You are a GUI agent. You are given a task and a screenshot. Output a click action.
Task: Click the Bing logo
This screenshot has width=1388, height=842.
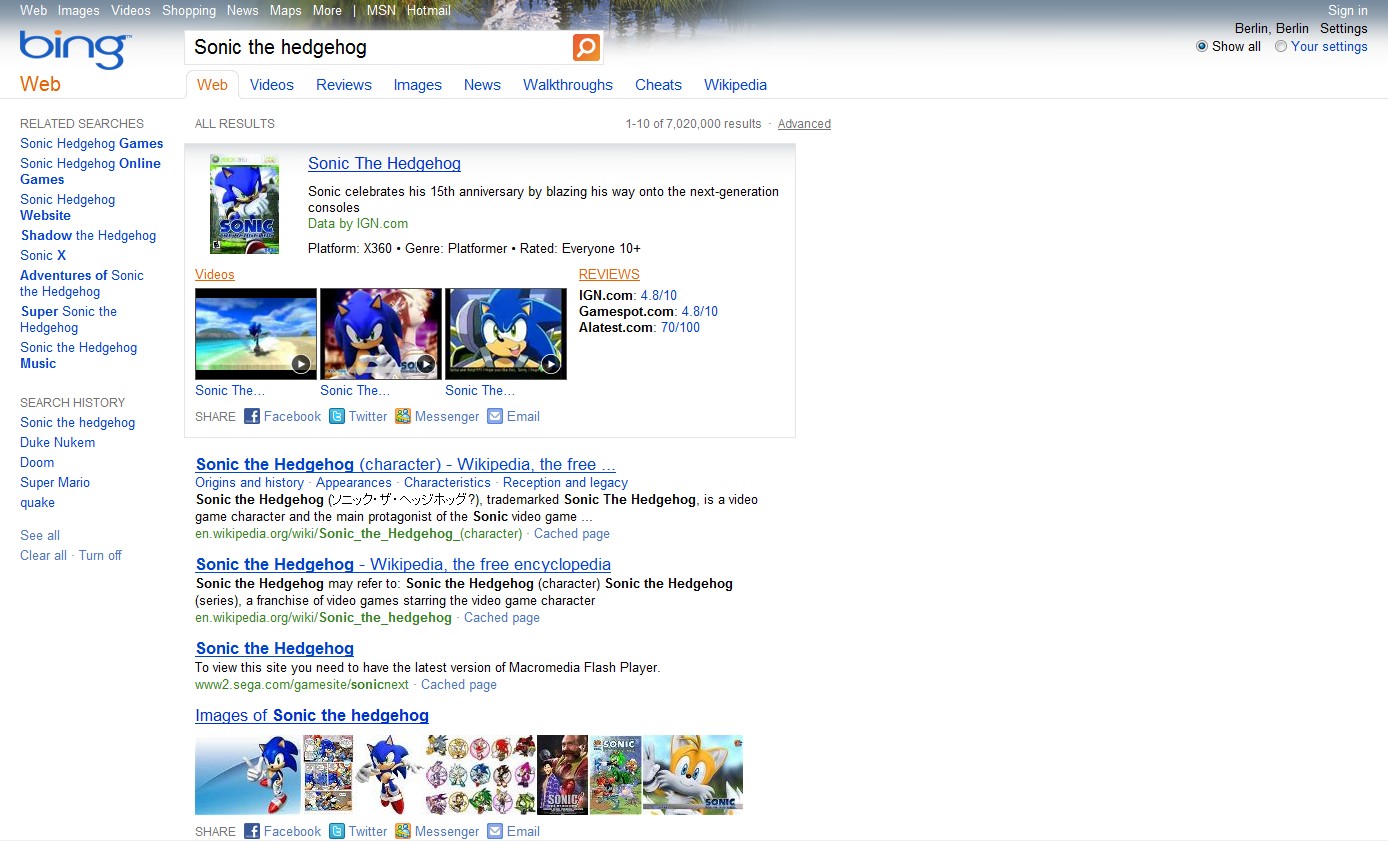click(71, 48)
